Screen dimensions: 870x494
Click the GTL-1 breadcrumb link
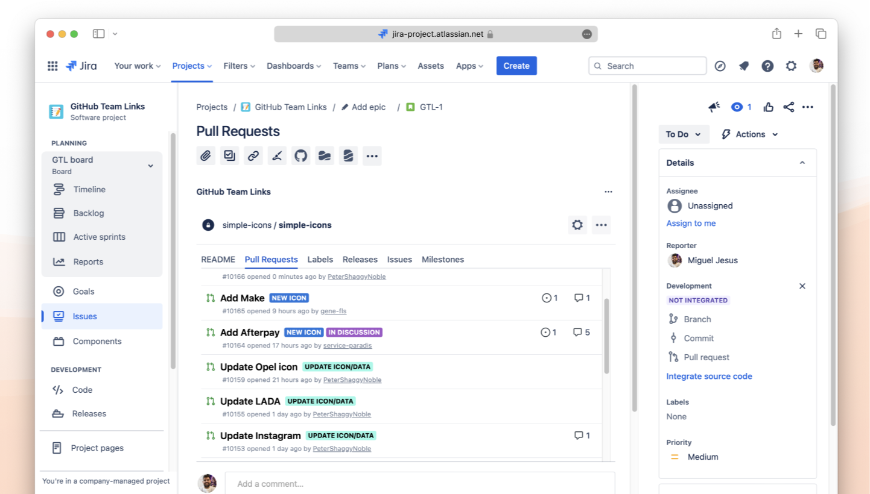pyautogui.click(x=431, y=107)
